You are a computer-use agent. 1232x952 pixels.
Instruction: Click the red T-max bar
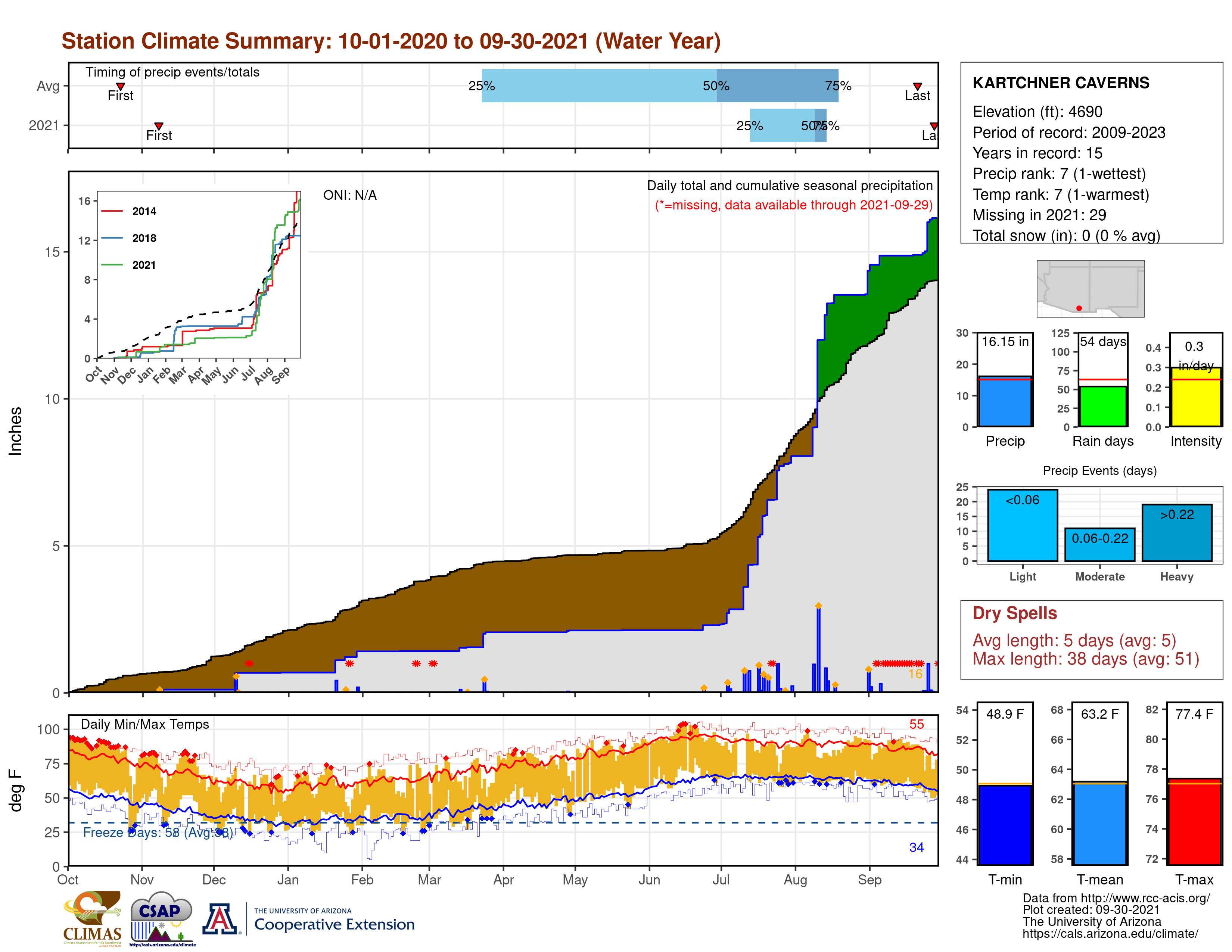point(1194,822)
